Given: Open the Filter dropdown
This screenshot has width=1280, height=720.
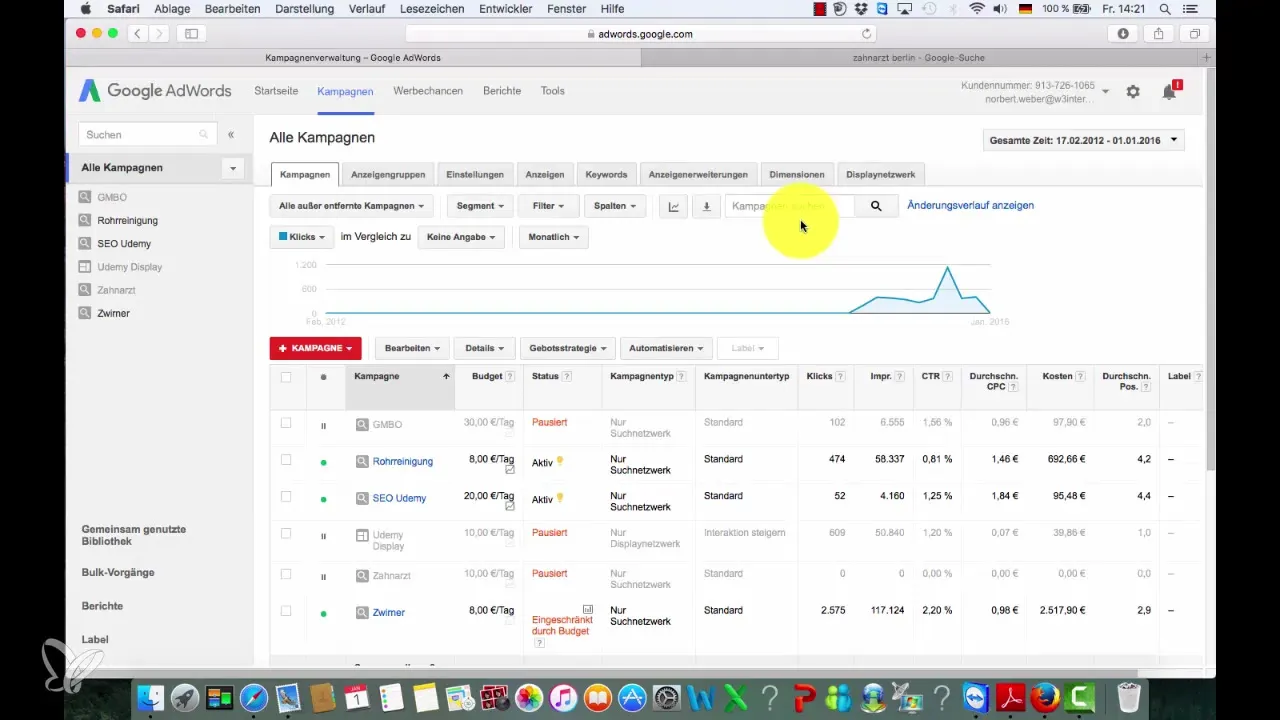Looking at the screenshot, I should pyautogui.click(x=549, y=206).
